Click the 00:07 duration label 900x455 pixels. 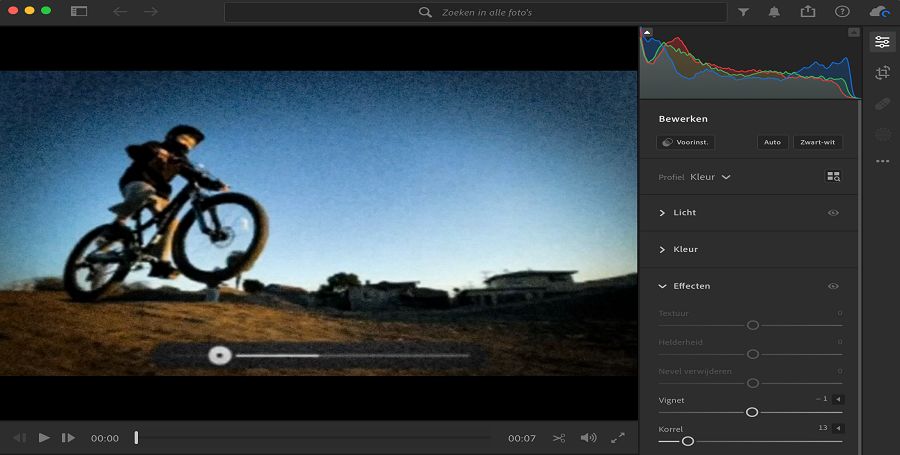[x=522, y=438]
